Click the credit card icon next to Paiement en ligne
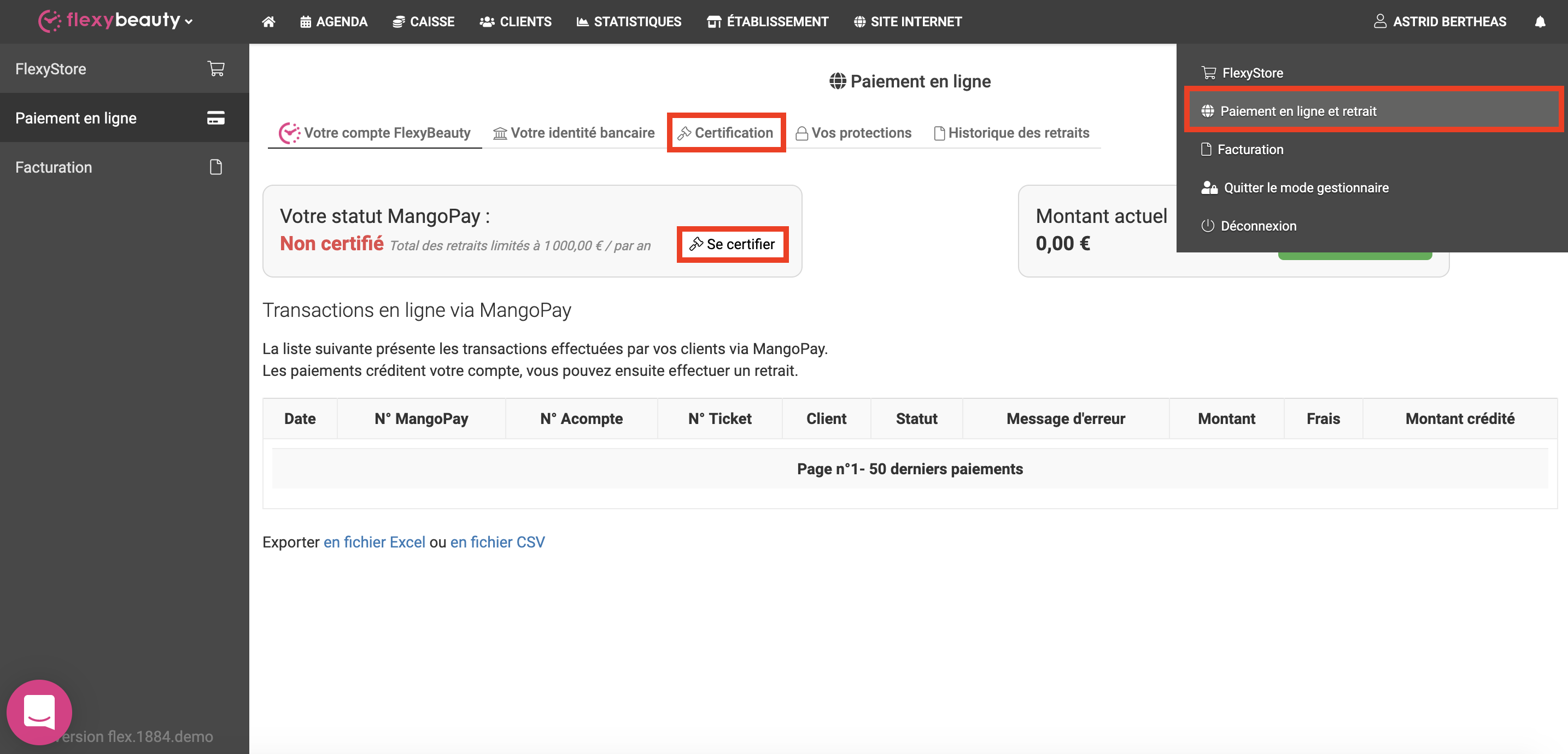 (215, 118)
